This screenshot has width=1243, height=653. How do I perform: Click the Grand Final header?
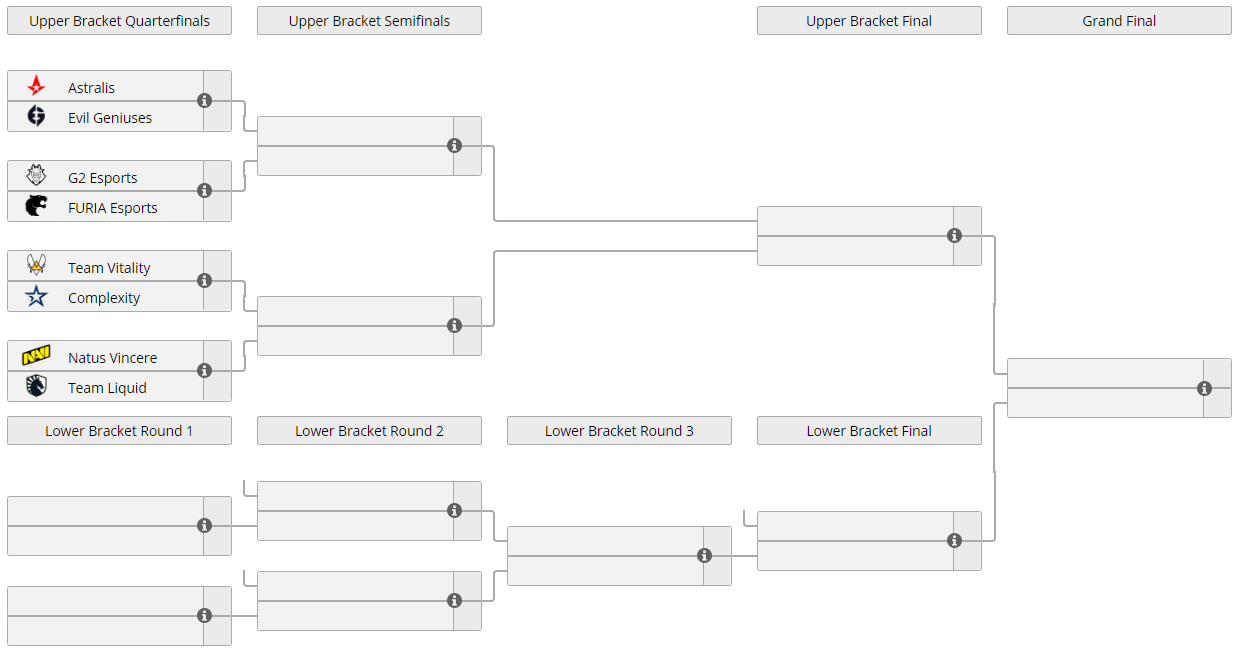point(1119,21)
